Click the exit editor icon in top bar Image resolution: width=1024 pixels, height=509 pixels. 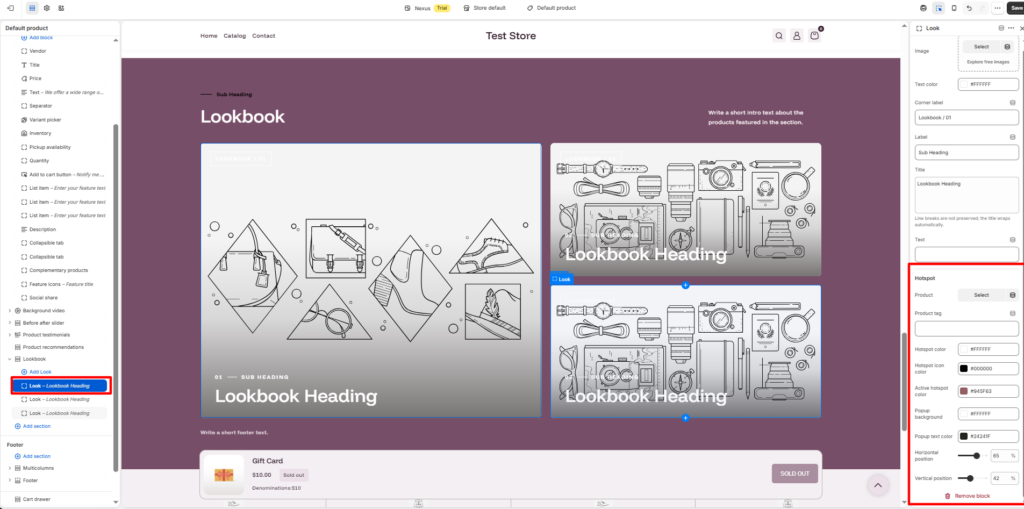(x=10, y=8)
